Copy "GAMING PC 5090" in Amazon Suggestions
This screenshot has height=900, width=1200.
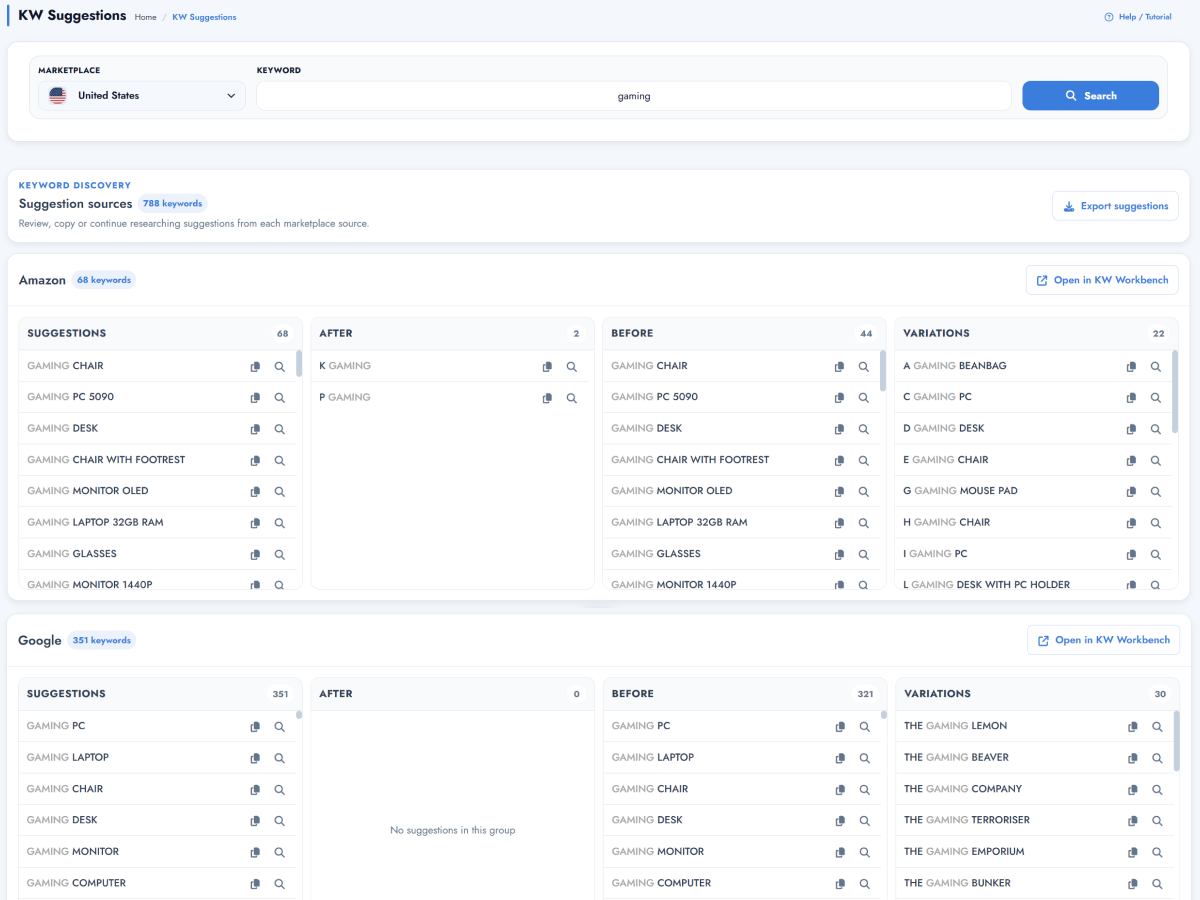(255, 398)
